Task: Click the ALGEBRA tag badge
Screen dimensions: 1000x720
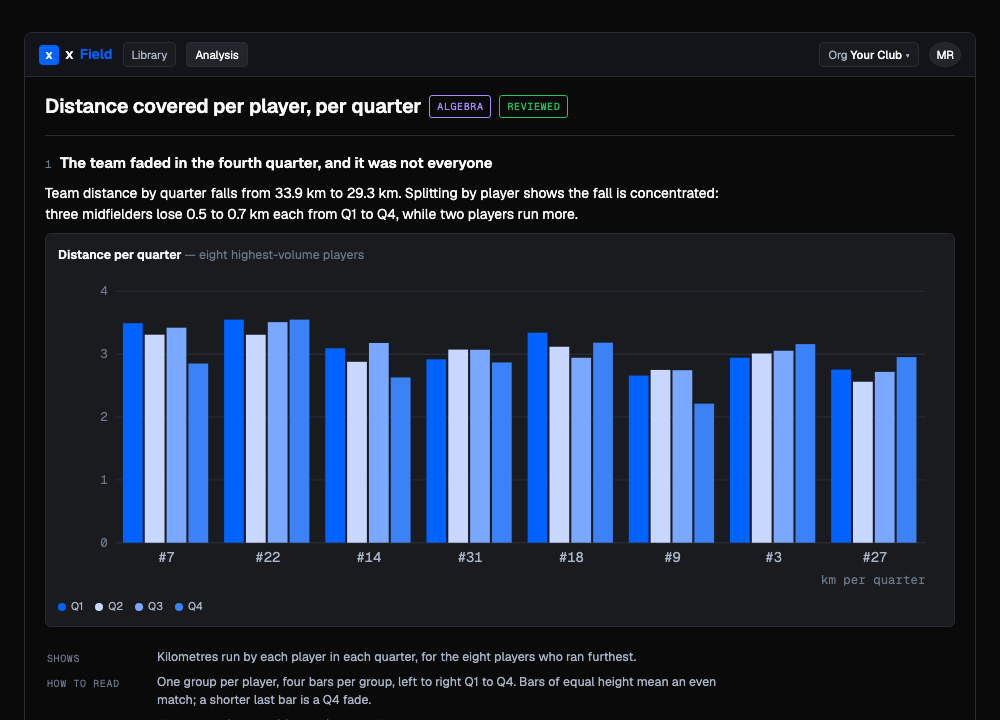Action: click(x=460, y=107)
